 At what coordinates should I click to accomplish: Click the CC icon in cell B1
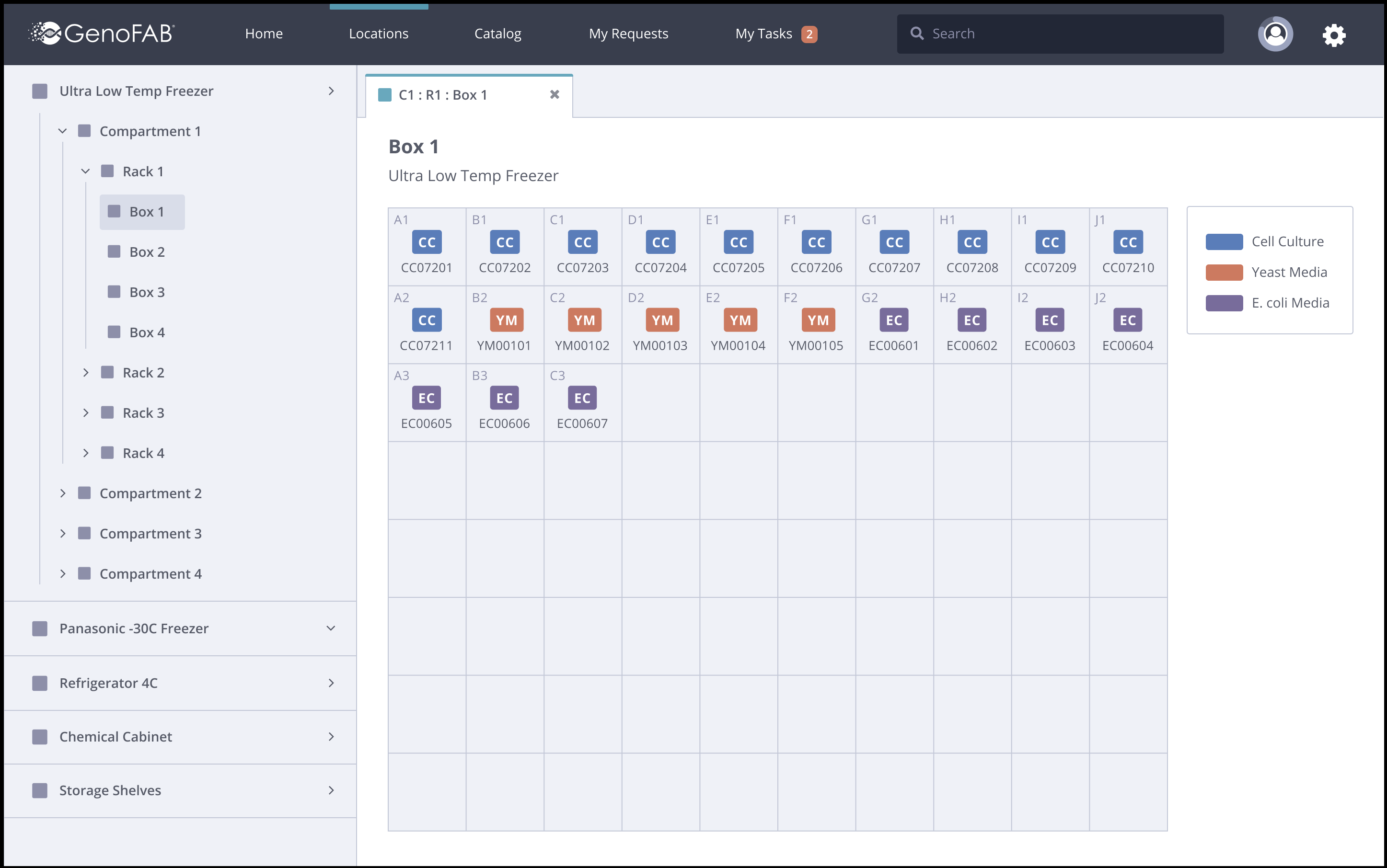[x=505, y=242]
